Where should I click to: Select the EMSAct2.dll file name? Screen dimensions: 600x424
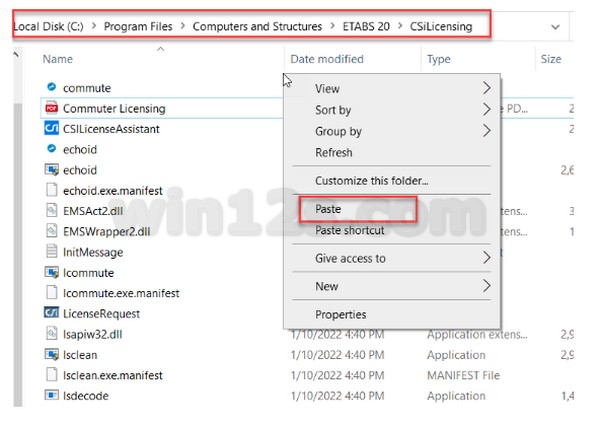93,211
